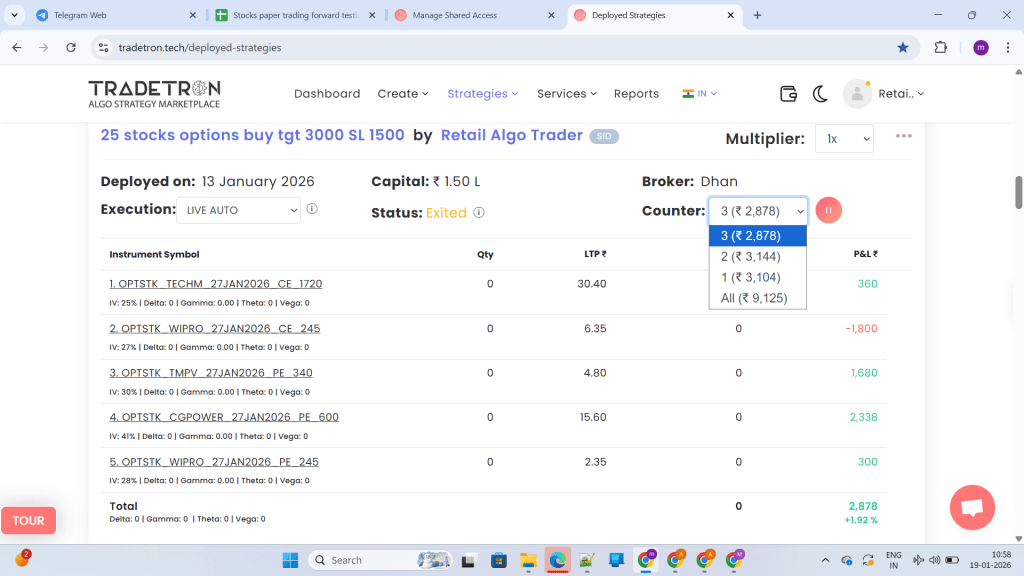The image size is (1024, 576).
Task: Choose All (₹ 9,125) counter option
Action: tap(757, 298)
